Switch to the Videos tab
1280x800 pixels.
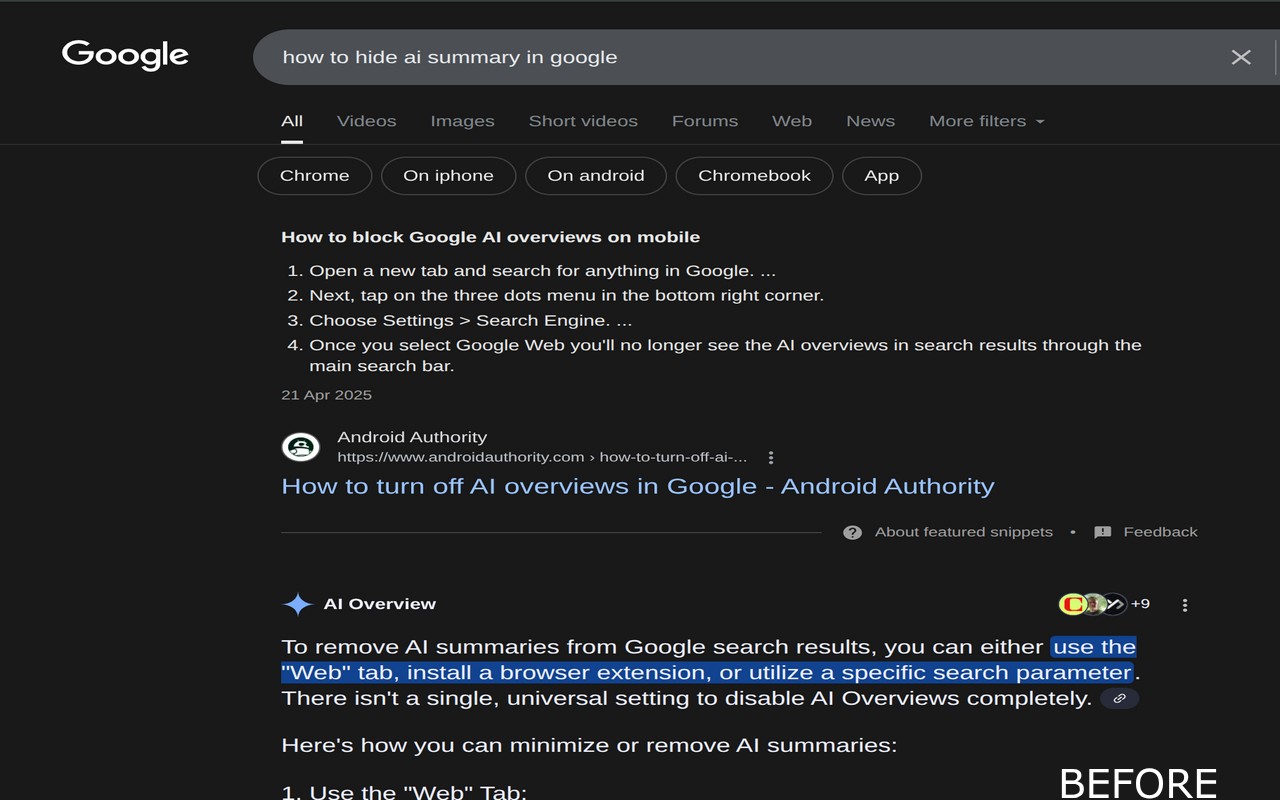[x=367, y=121]
